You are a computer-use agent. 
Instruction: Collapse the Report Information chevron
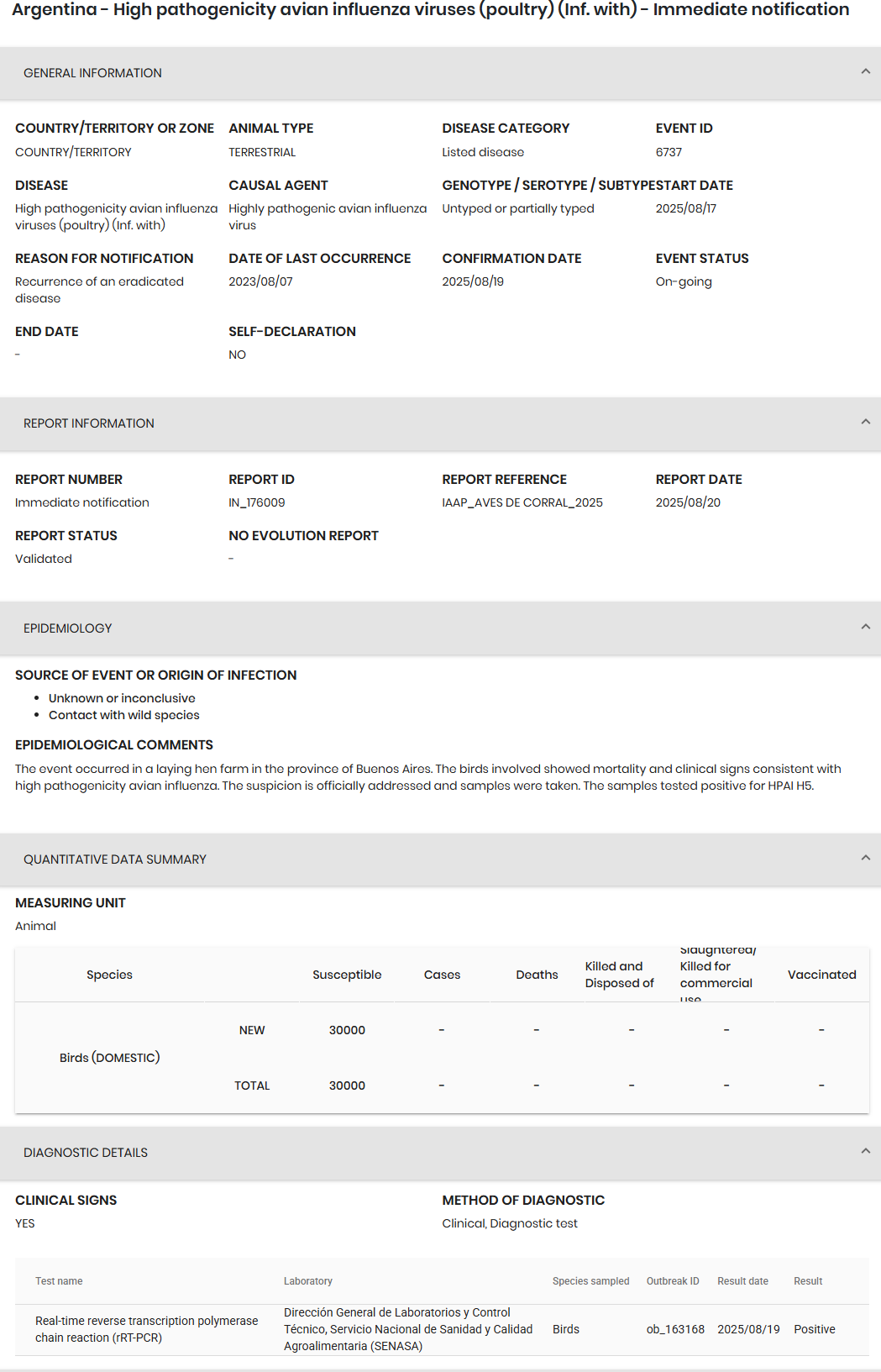pos(865,423)
